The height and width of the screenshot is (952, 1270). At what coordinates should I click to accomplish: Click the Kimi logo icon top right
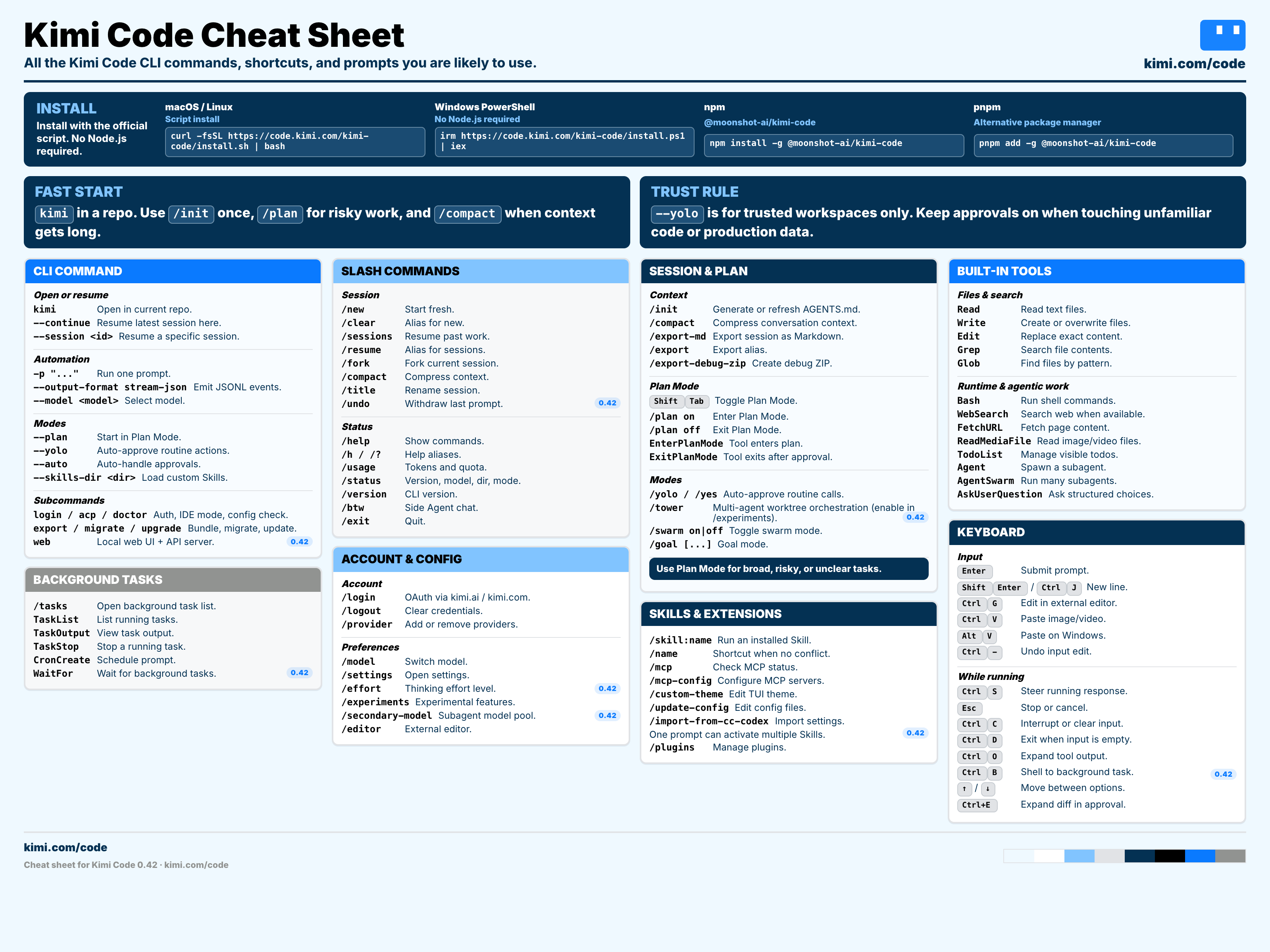click(1222, 35)
